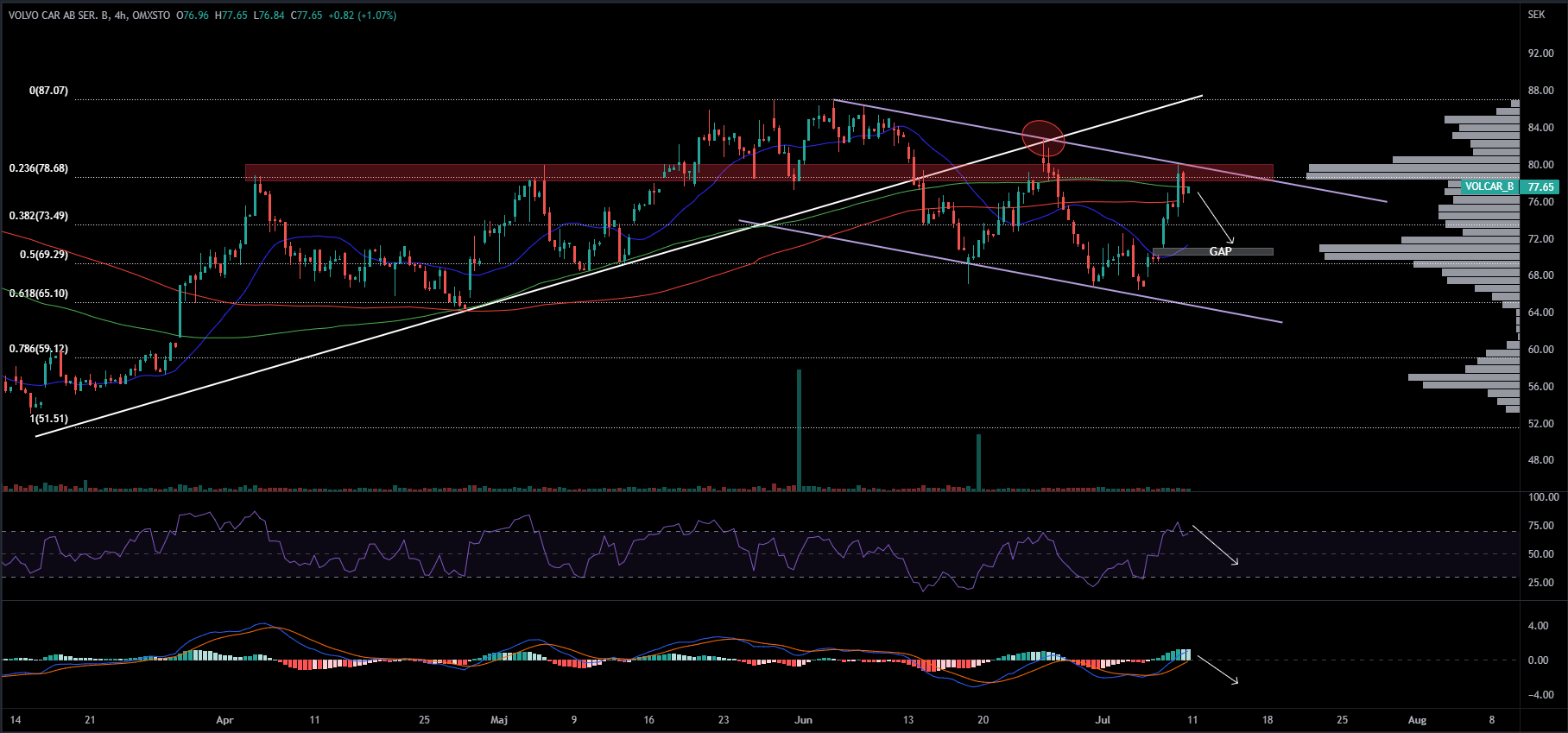Select the arrow in RSI panel
The image size is (1568, 733).
(1216, 545)
